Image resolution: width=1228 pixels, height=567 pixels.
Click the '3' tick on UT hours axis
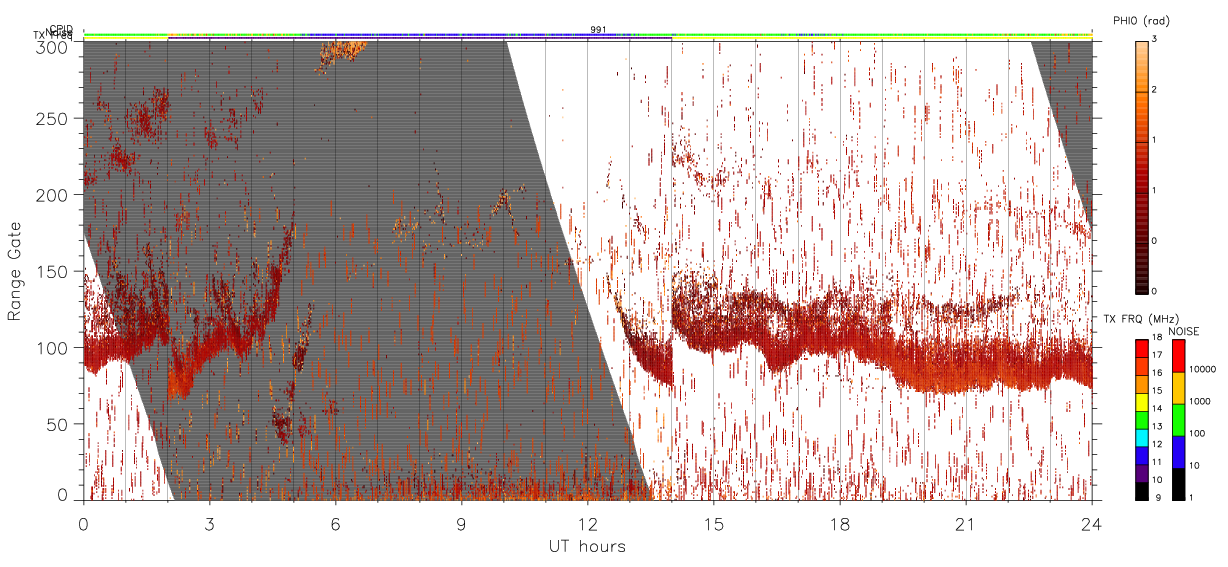pos(209,523)
